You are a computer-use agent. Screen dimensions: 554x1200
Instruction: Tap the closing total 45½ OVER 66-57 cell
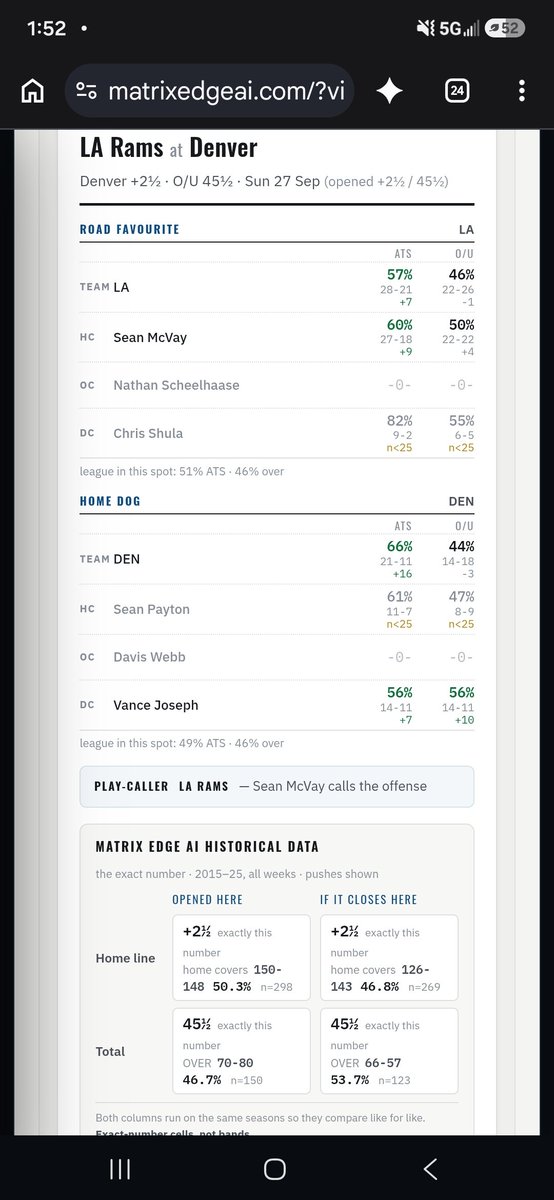click(x=389, y=1051)
